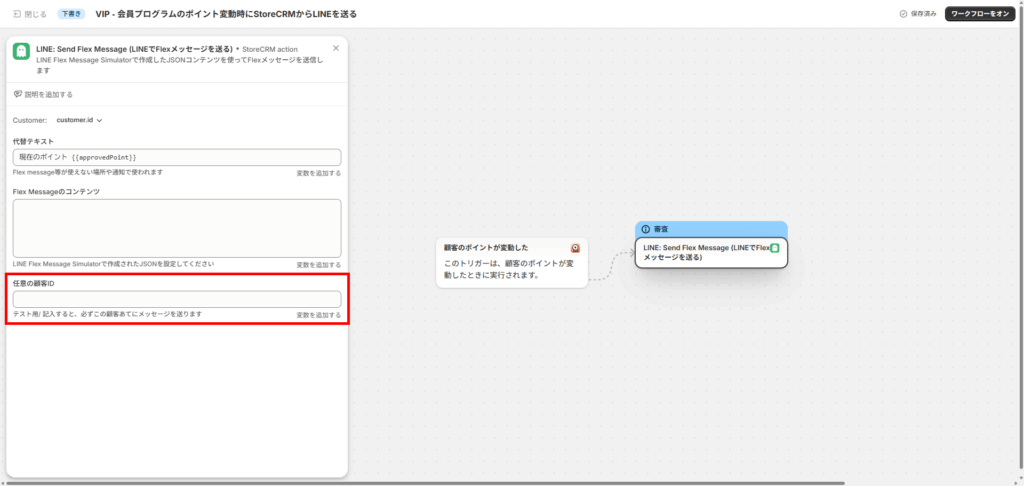This screenshot has width=1024, height=486.
Task: Open the customer.id dropdown
Action: [80, 120]
